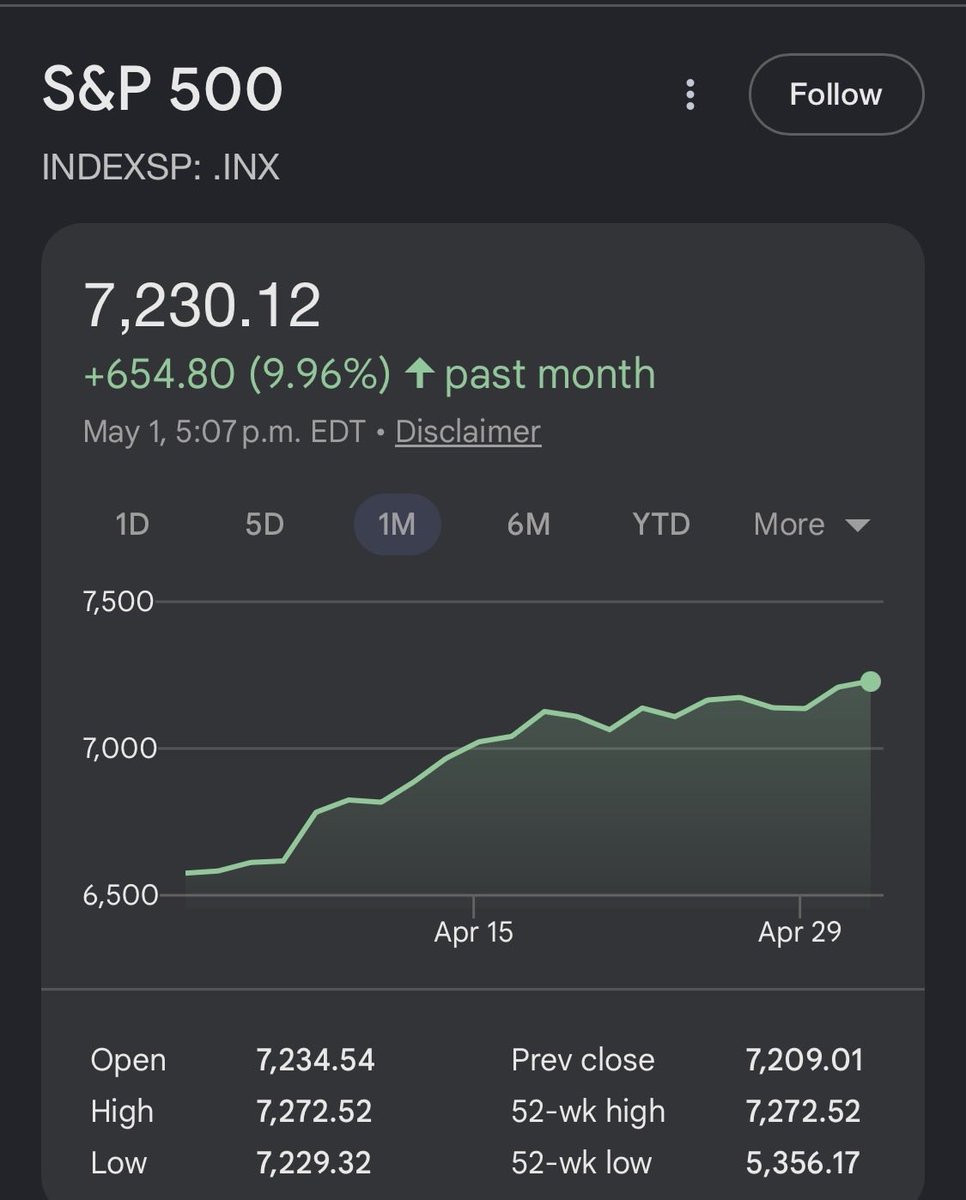Click the Open label
This screenshot has width=966, height=1200.
128,1060
